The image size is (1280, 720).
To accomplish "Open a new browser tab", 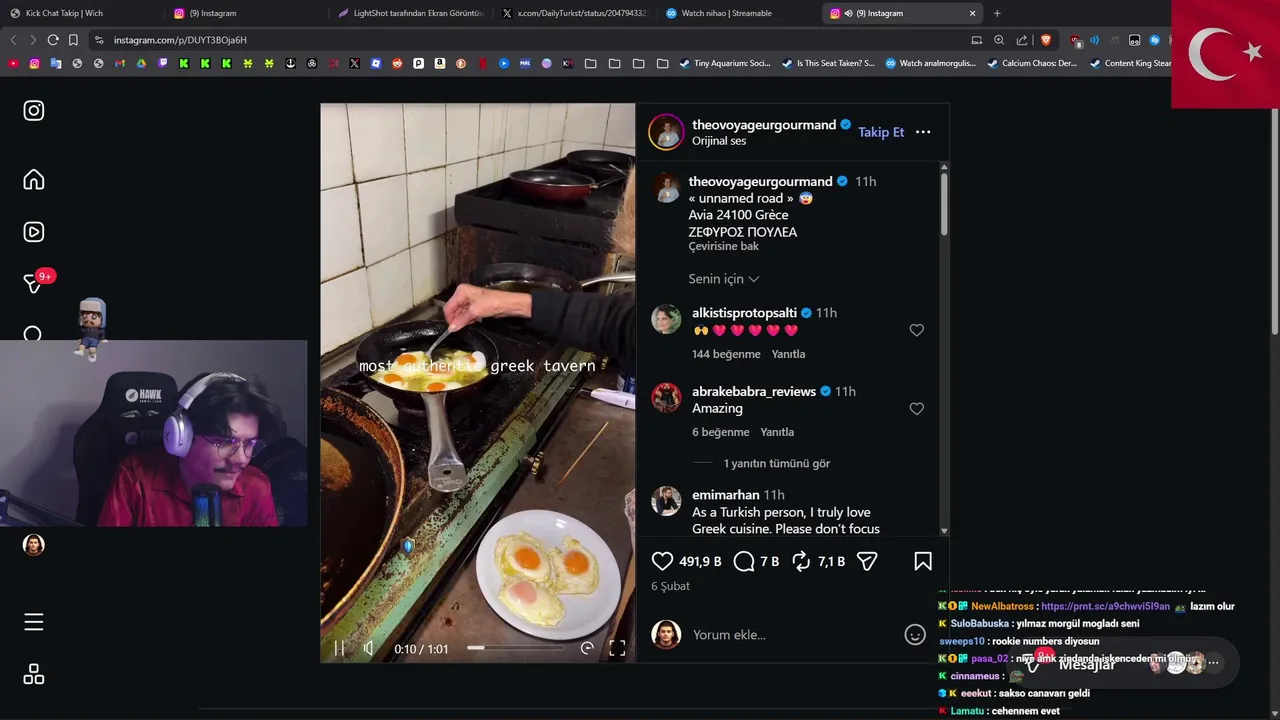I will click(997, 13).
